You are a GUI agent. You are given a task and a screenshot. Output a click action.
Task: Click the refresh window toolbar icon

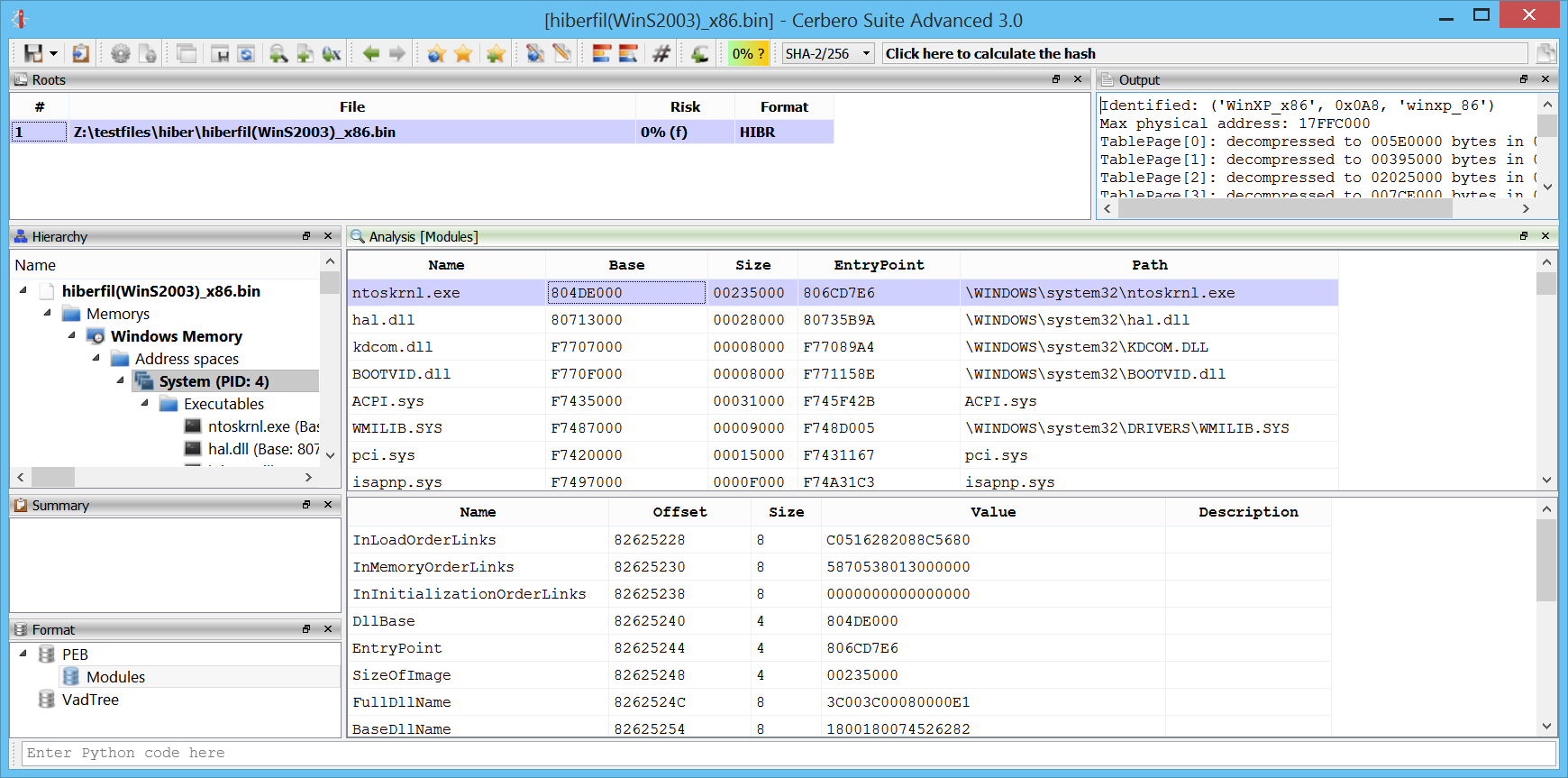[246, 53]
